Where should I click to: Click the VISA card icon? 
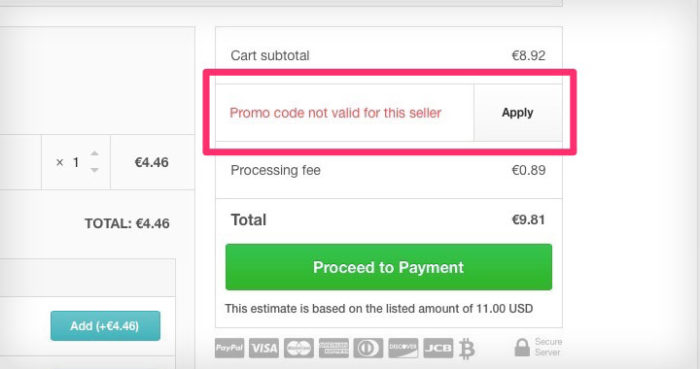[264, 348]
